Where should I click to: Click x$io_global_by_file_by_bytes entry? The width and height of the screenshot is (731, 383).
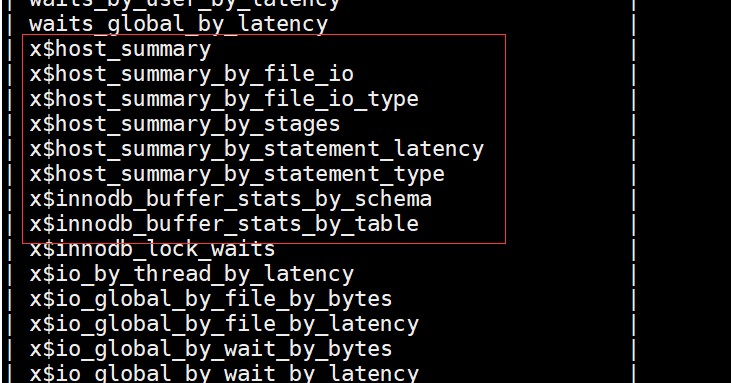211,300
